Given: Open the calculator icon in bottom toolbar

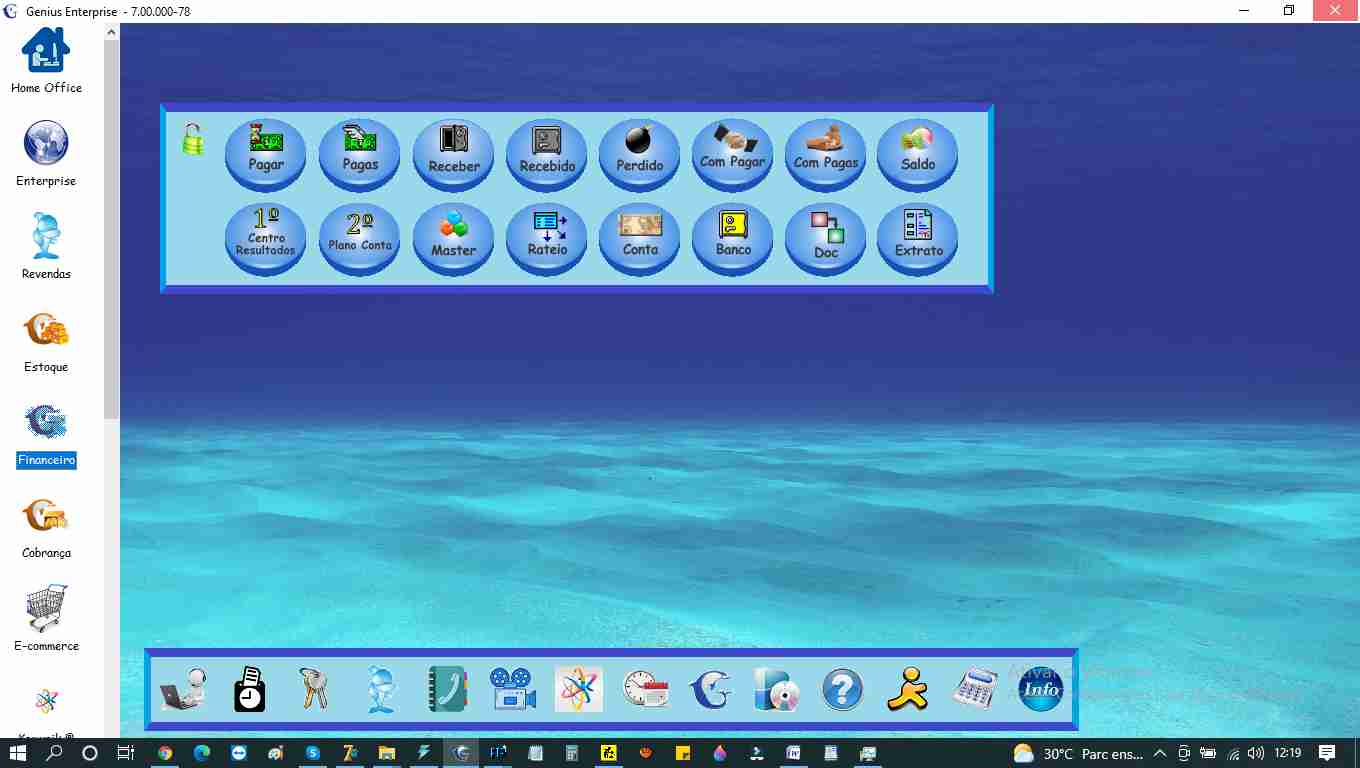Looking at the screenshot, I should click(974, 690).
